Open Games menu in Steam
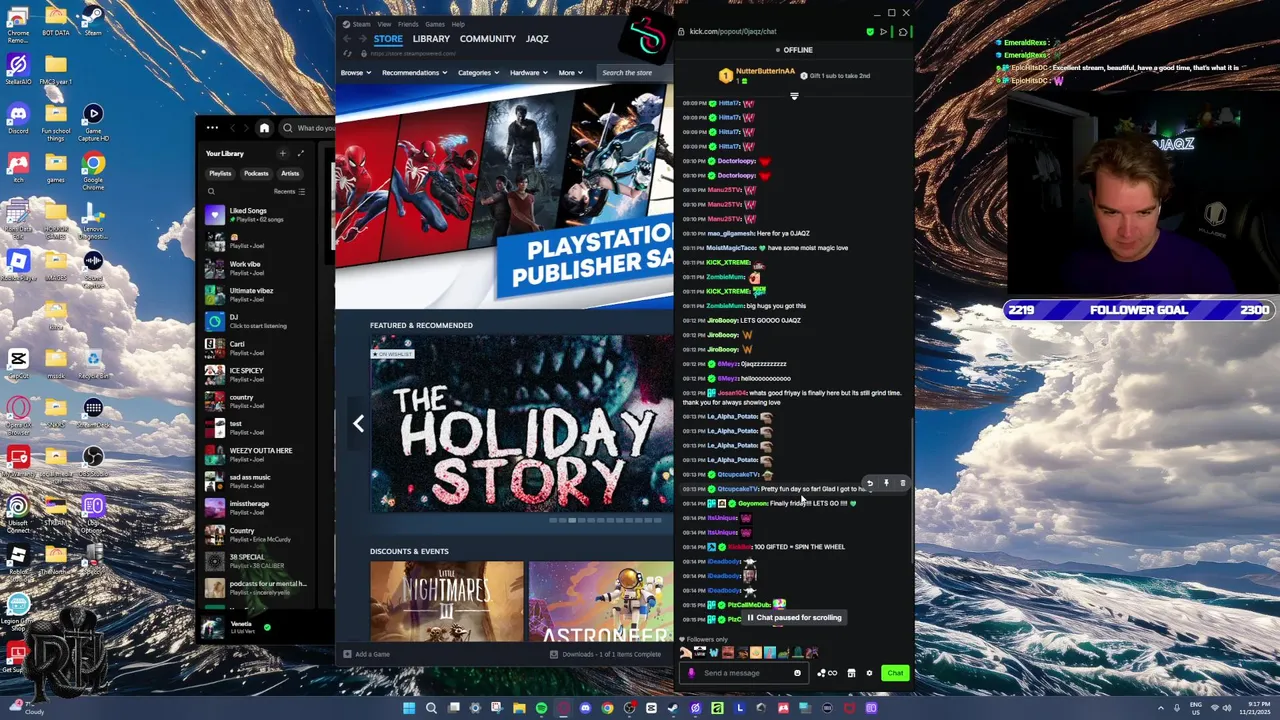Image resolution: width=1280 pixels, height=720 pixels. 435,24
